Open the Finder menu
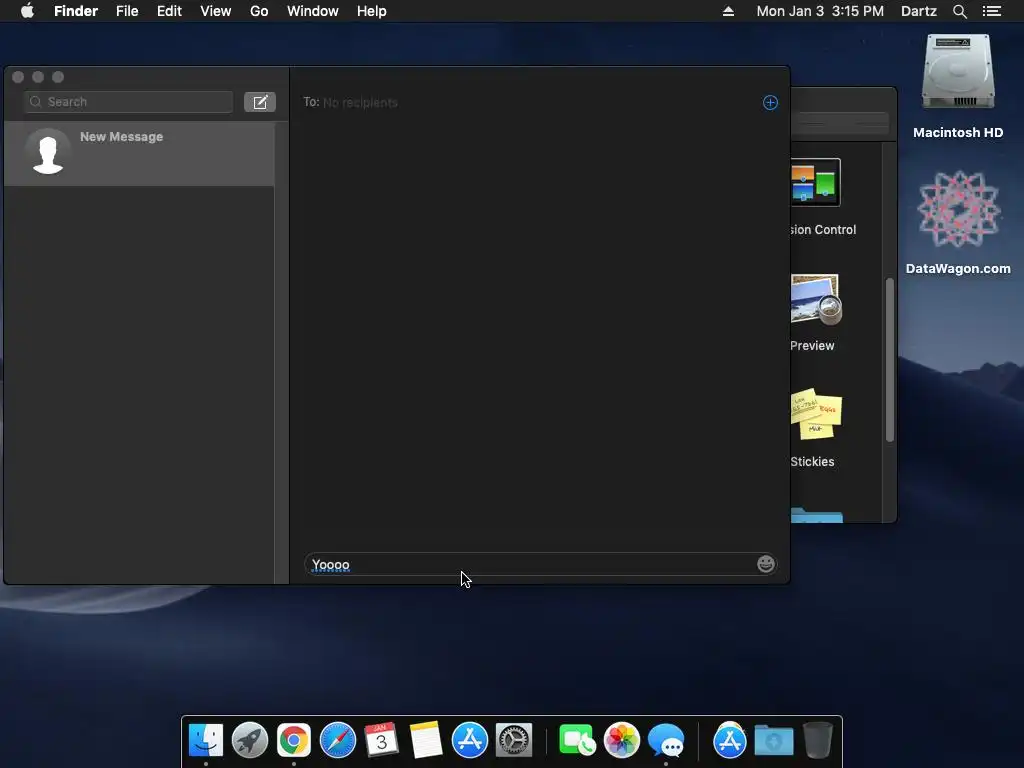The image size is (1024, 768). click(76, 11)
